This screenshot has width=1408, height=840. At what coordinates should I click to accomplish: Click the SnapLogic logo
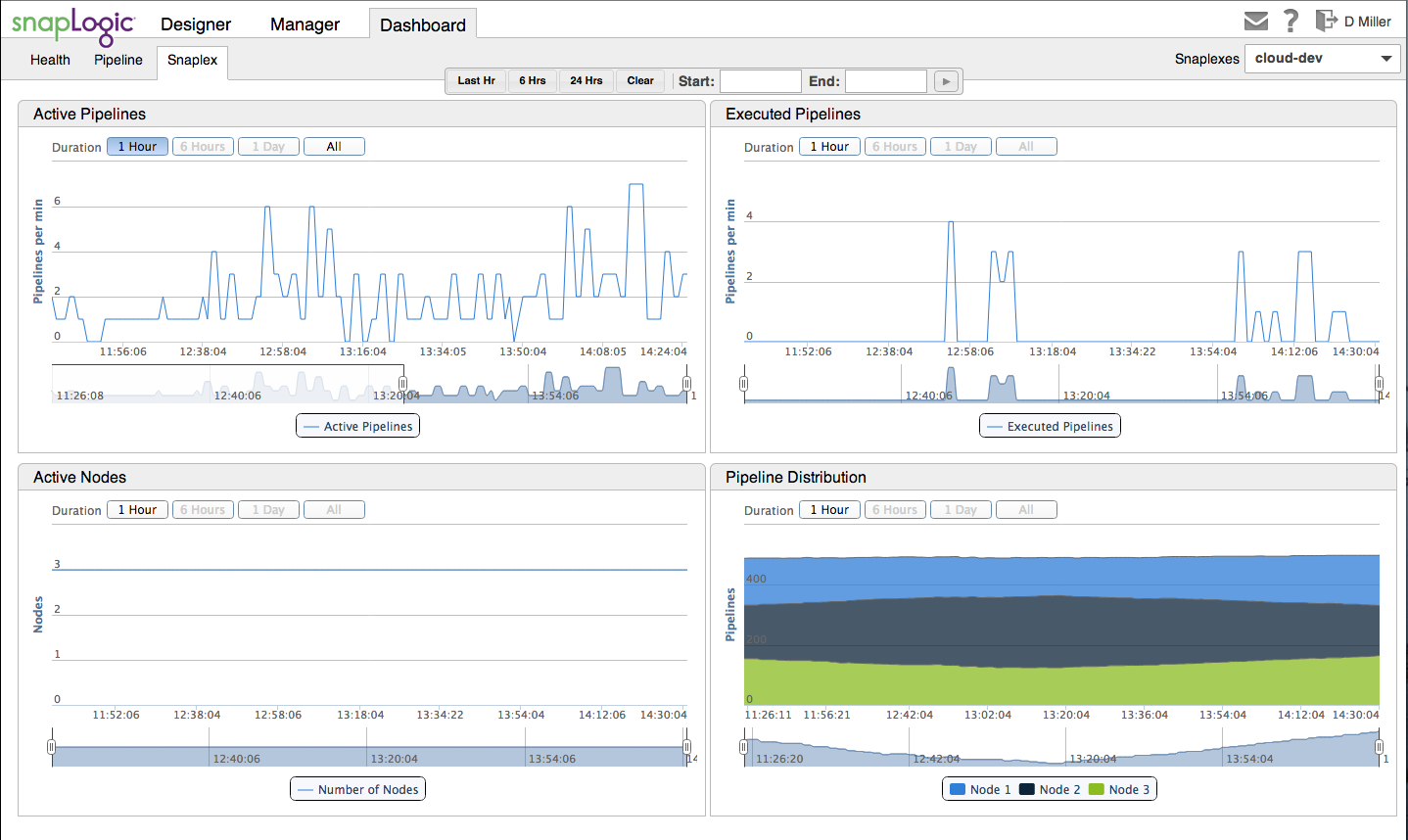point(73,25)
